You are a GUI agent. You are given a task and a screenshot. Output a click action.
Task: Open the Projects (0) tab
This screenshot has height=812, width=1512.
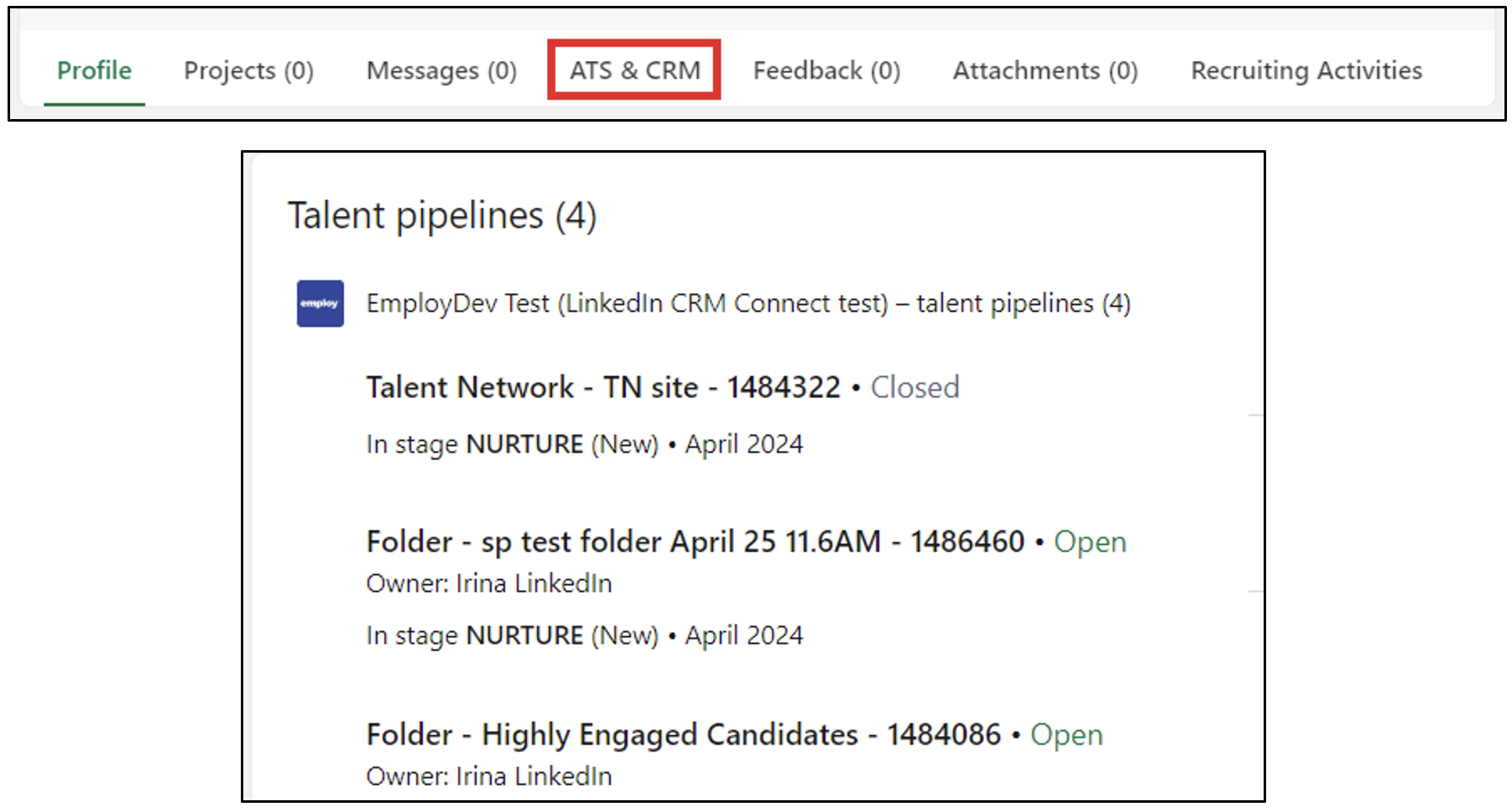248,71
